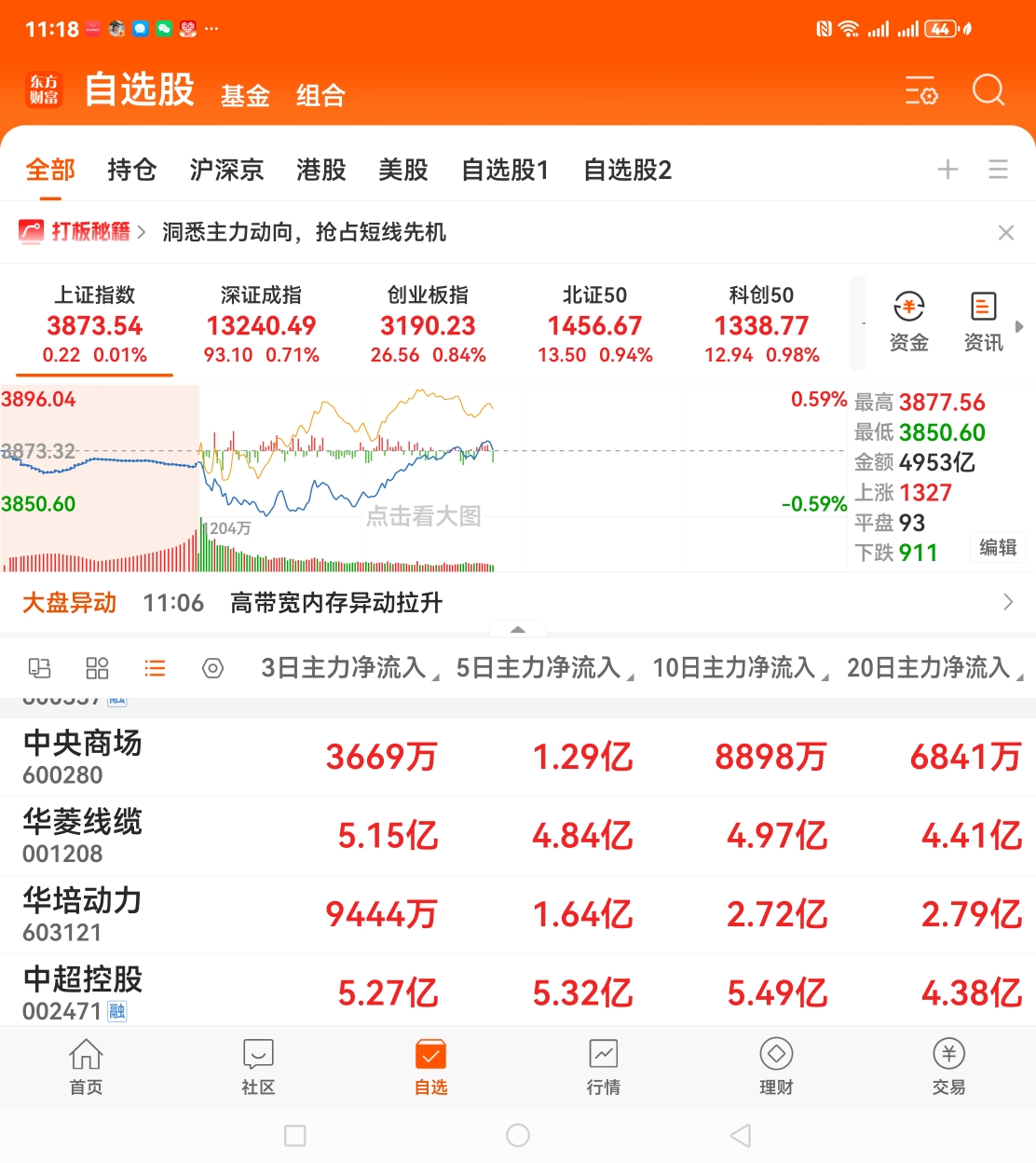The height and width of the screenshot is (1163, 1036).
Task: Select the 科创50 index card
Action: click(x=761, y=325)
